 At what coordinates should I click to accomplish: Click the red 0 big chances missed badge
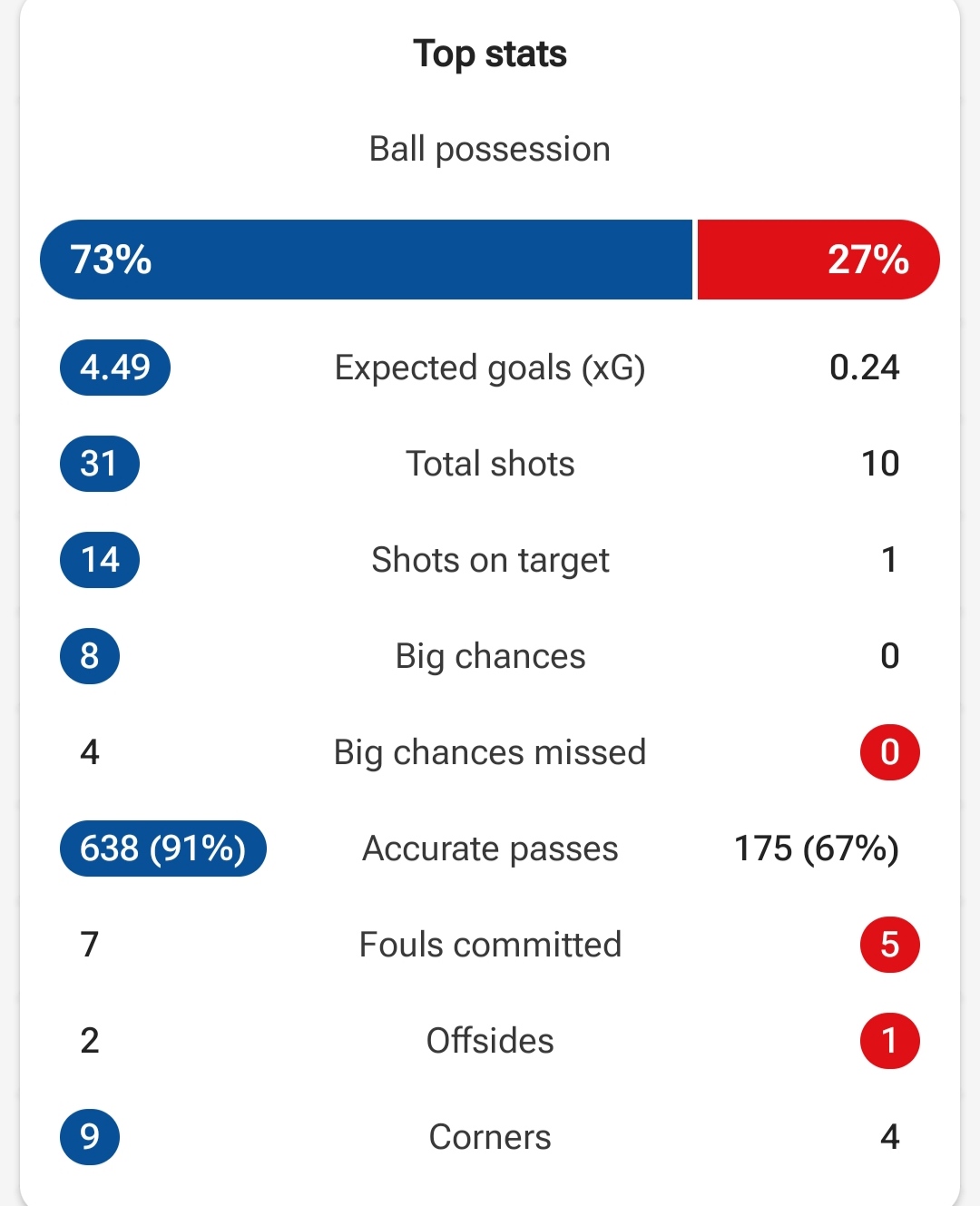890,752
